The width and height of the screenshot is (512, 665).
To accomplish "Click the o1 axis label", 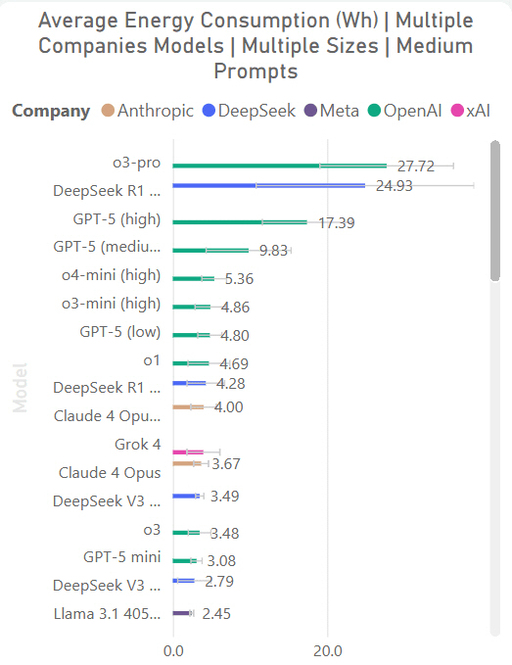I will click(152, 360).
